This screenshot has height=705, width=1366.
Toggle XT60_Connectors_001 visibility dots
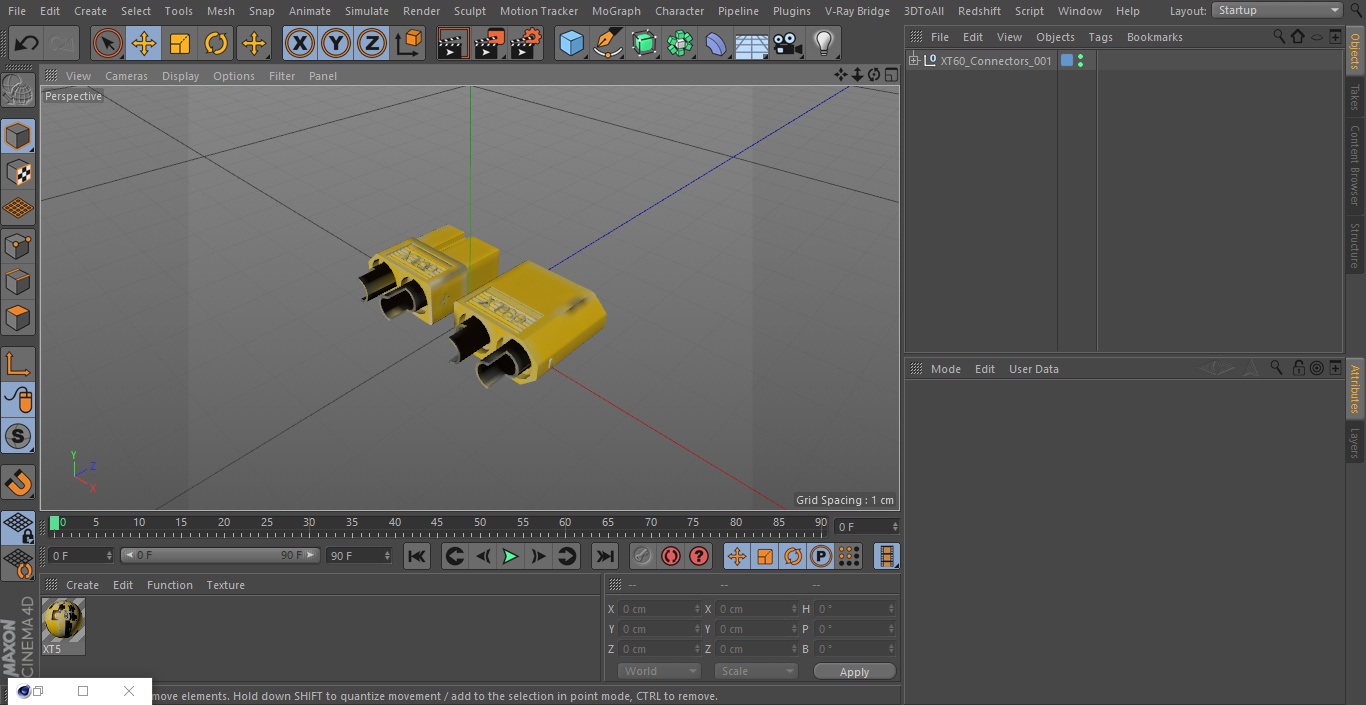(1080, 61)
